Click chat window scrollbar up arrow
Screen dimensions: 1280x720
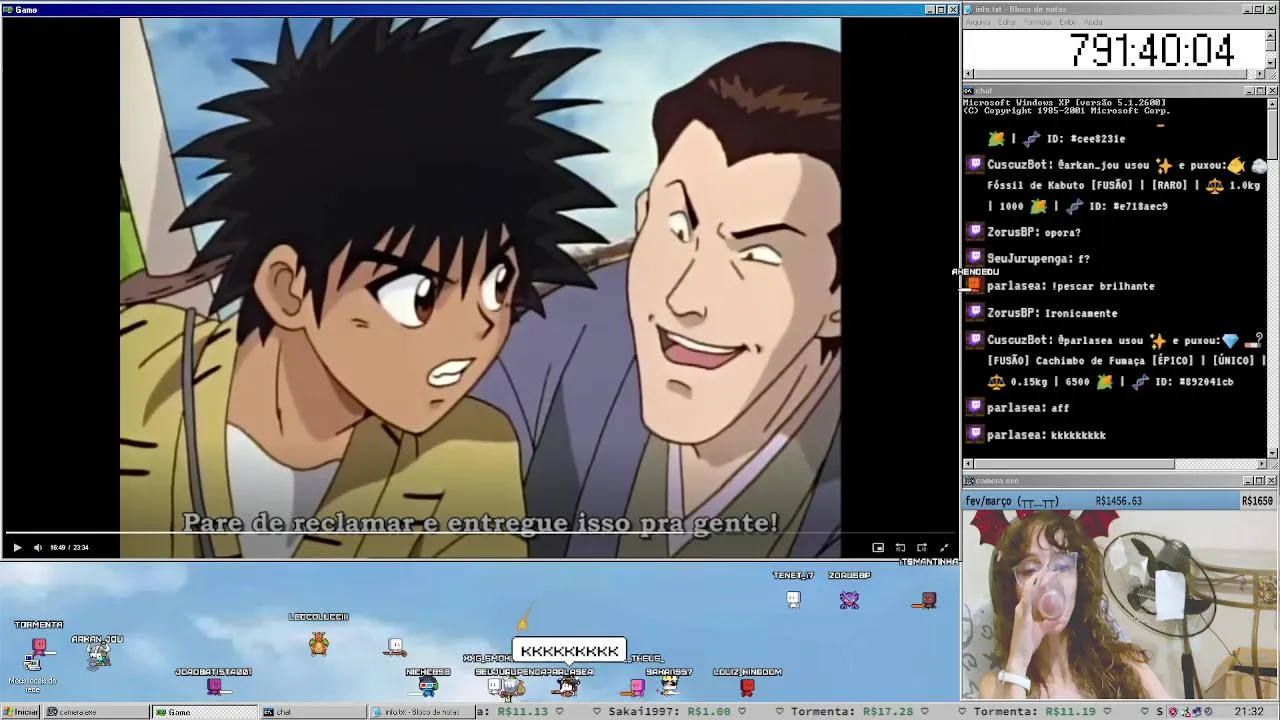click(x=1272, y=102)
